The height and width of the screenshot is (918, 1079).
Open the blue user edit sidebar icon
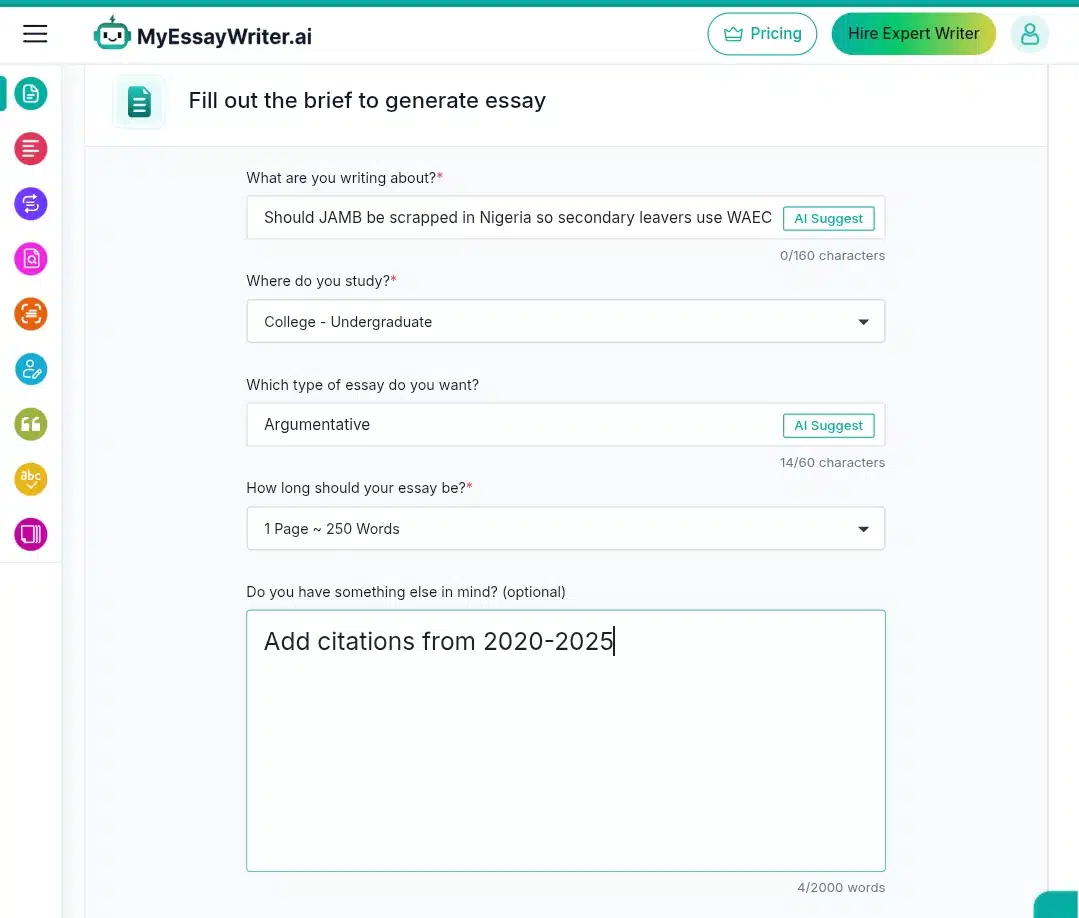pyautogui.click(x=31, y=369)
